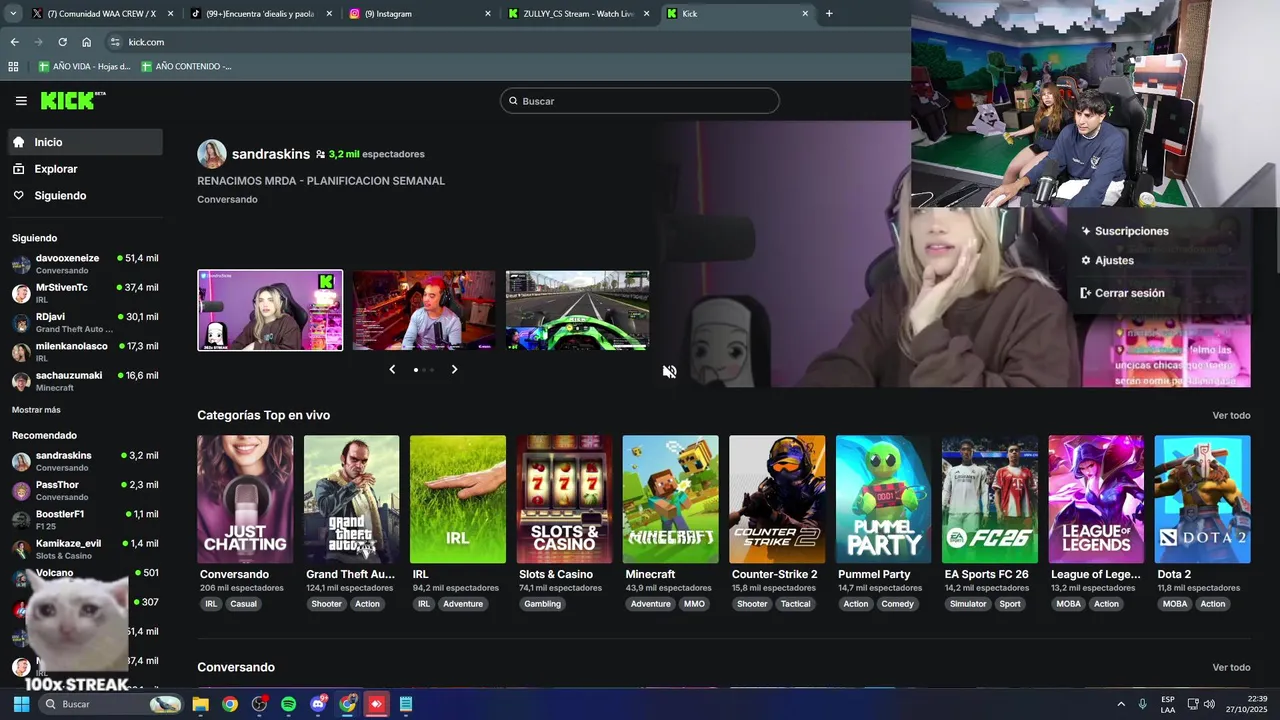
Task: Click the Simulator tag under EA Sports FC 26
Action: 968,604
